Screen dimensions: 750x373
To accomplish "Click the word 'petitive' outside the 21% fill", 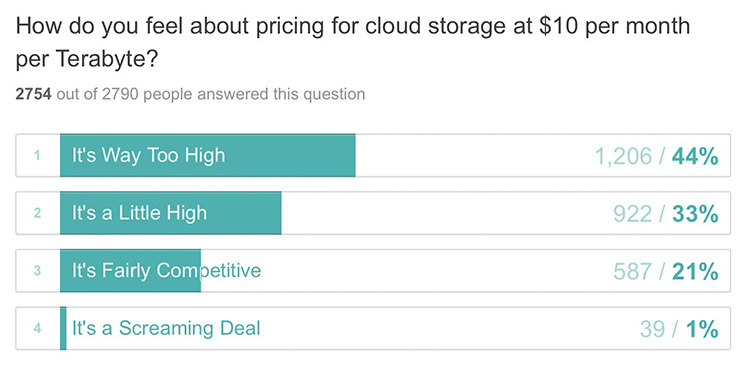I will point(231,271).
